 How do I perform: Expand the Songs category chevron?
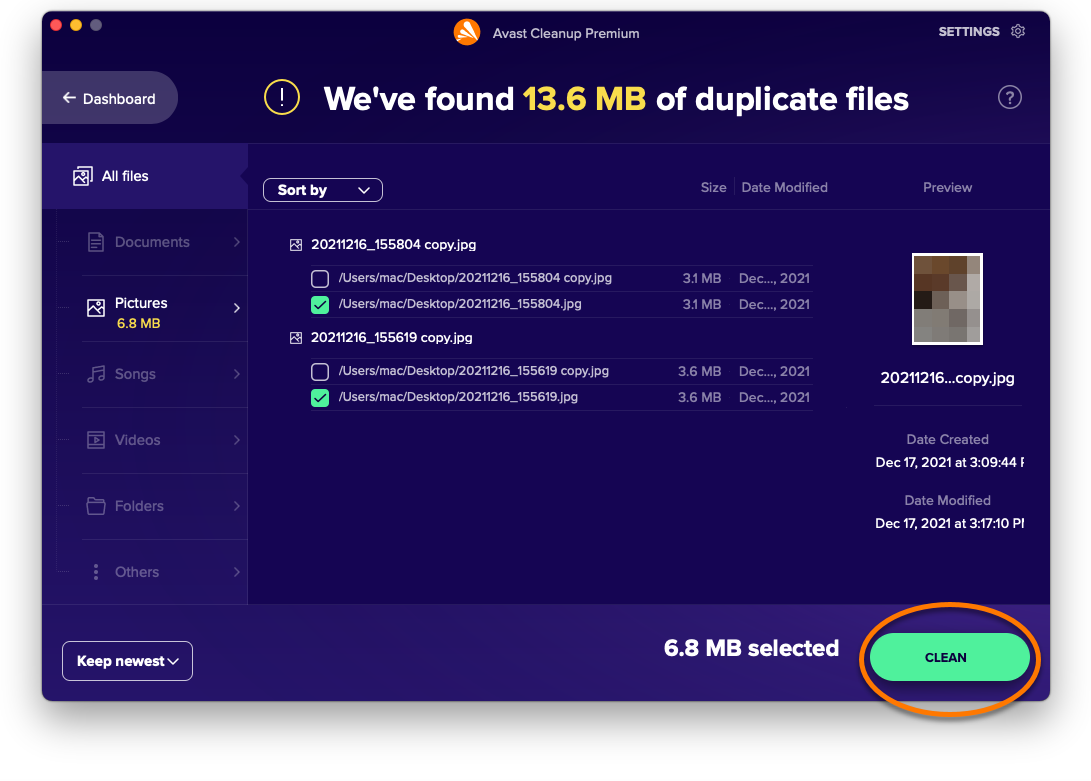237,374
